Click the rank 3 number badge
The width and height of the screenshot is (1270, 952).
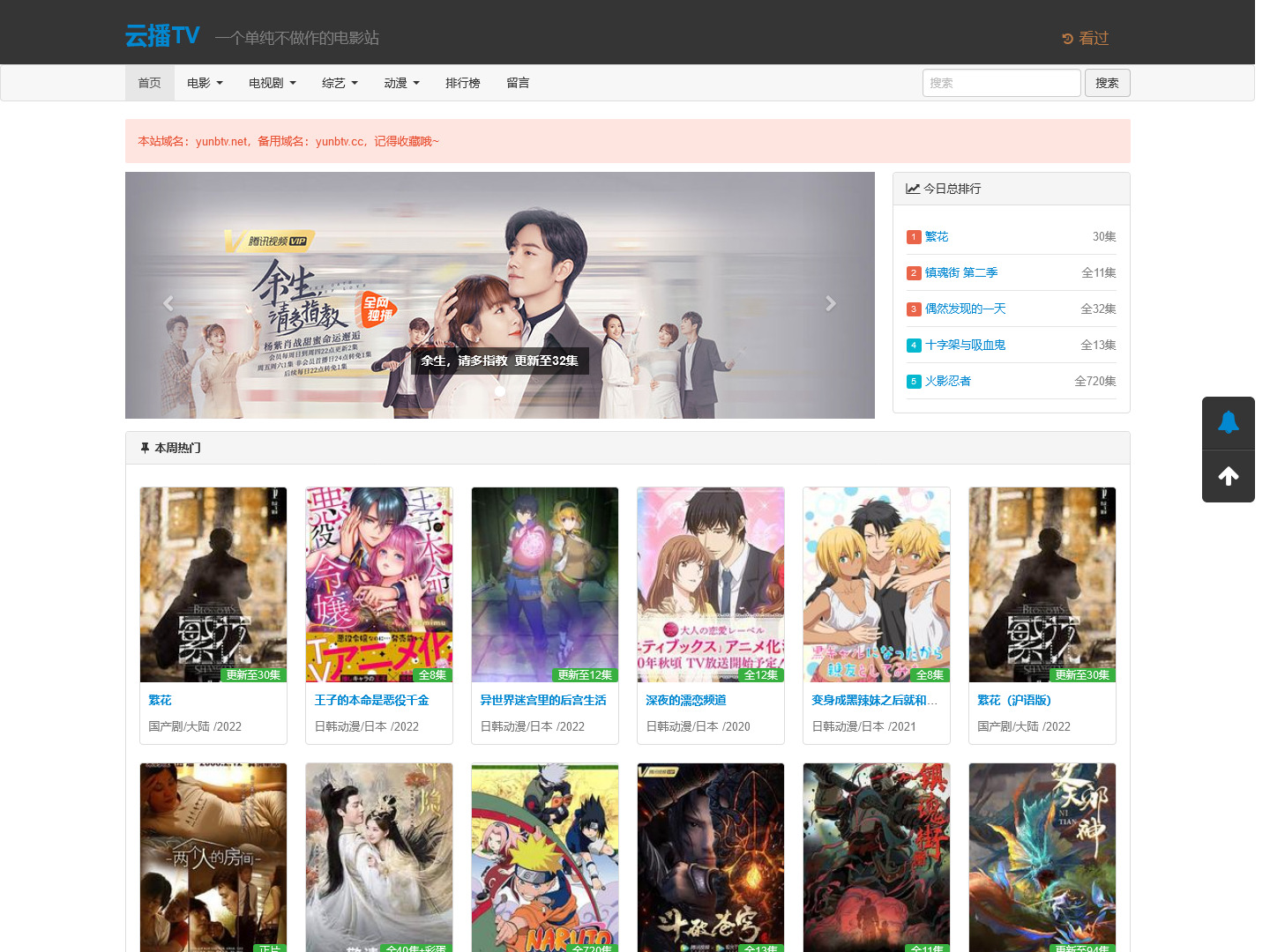coord(914,309)
